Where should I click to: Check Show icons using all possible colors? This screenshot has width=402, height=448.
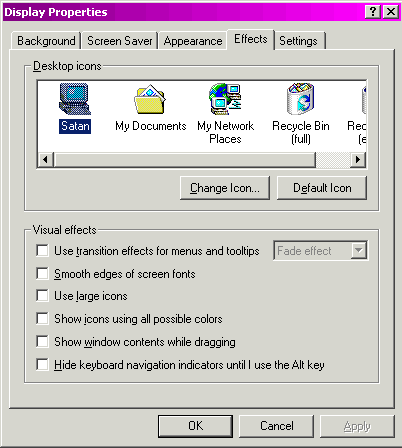pyautogui.click(x=42, y=319)
